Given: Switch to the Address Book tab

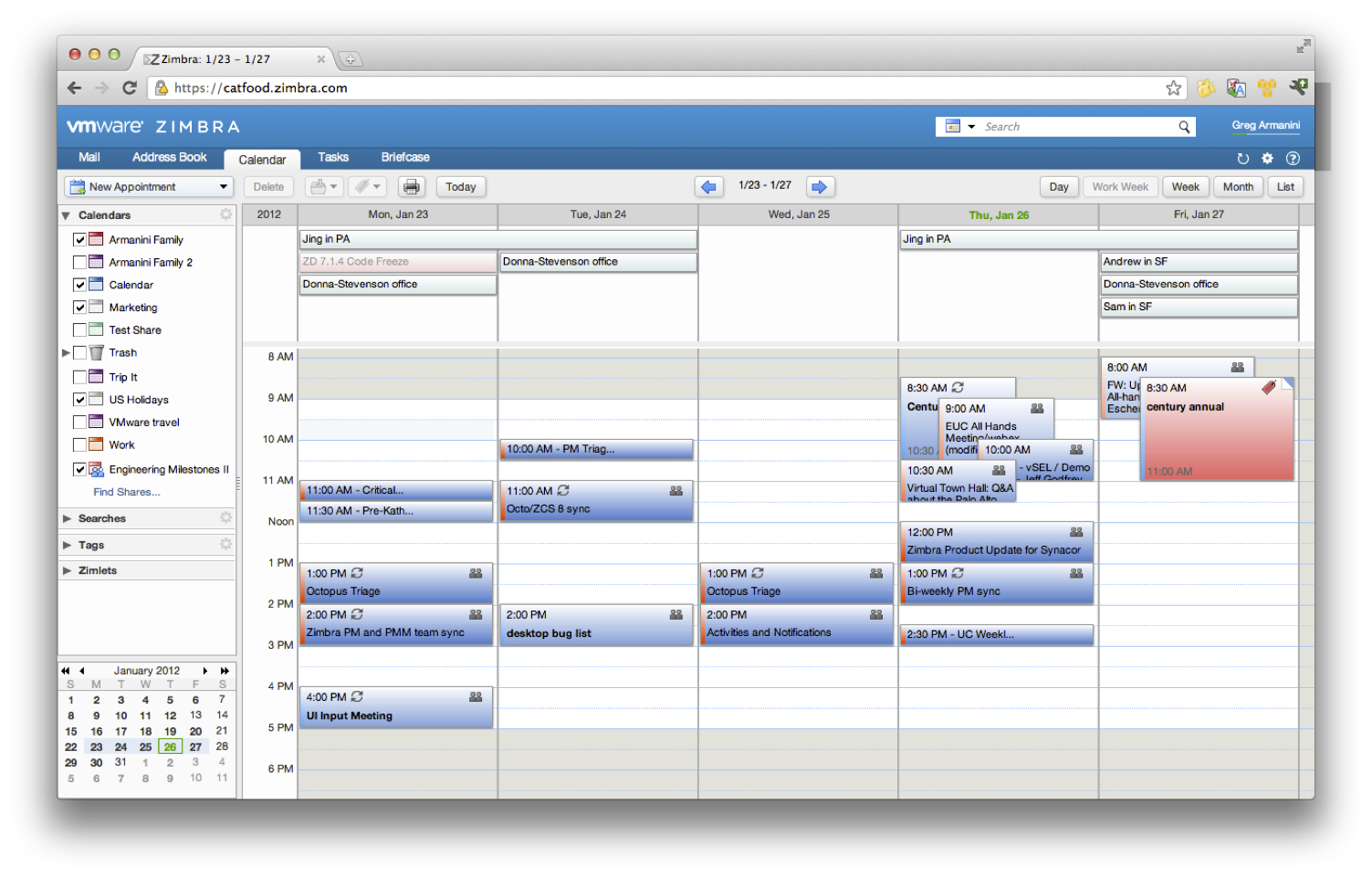Looking at the screenshot, I should pyautogui.click(x=169, y=158).
